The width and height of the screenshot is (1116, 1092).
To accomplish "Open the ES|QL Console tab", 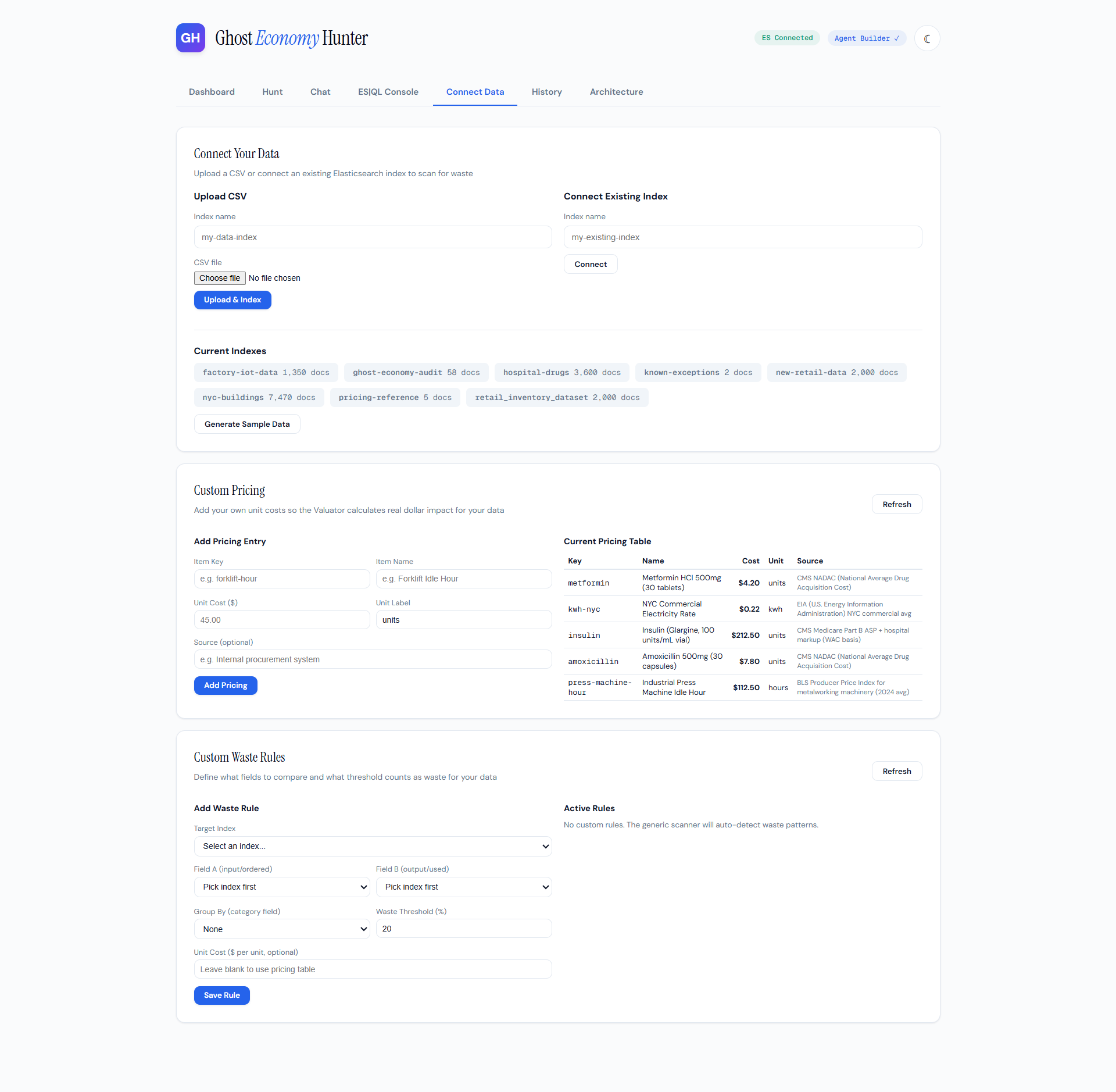I will tap(388, 92).
